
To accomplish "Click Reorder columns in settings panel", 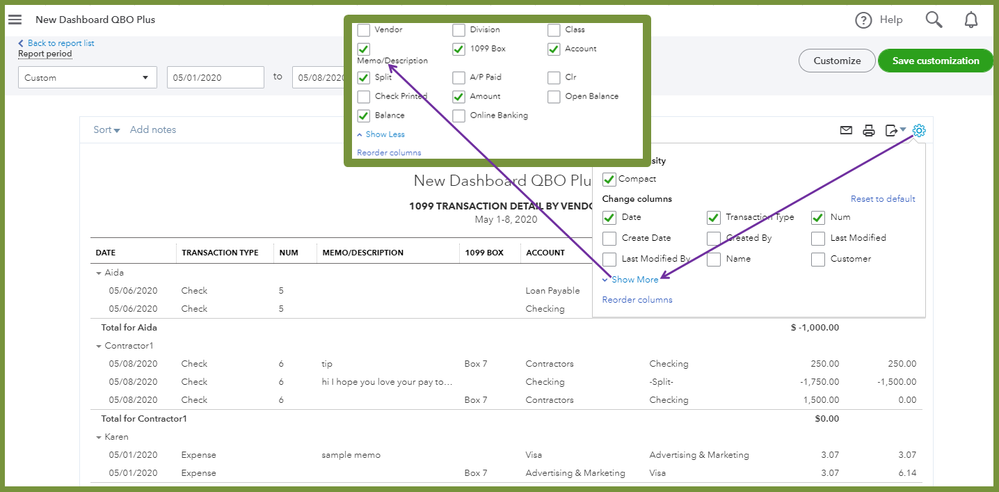I will coord(637,300).
